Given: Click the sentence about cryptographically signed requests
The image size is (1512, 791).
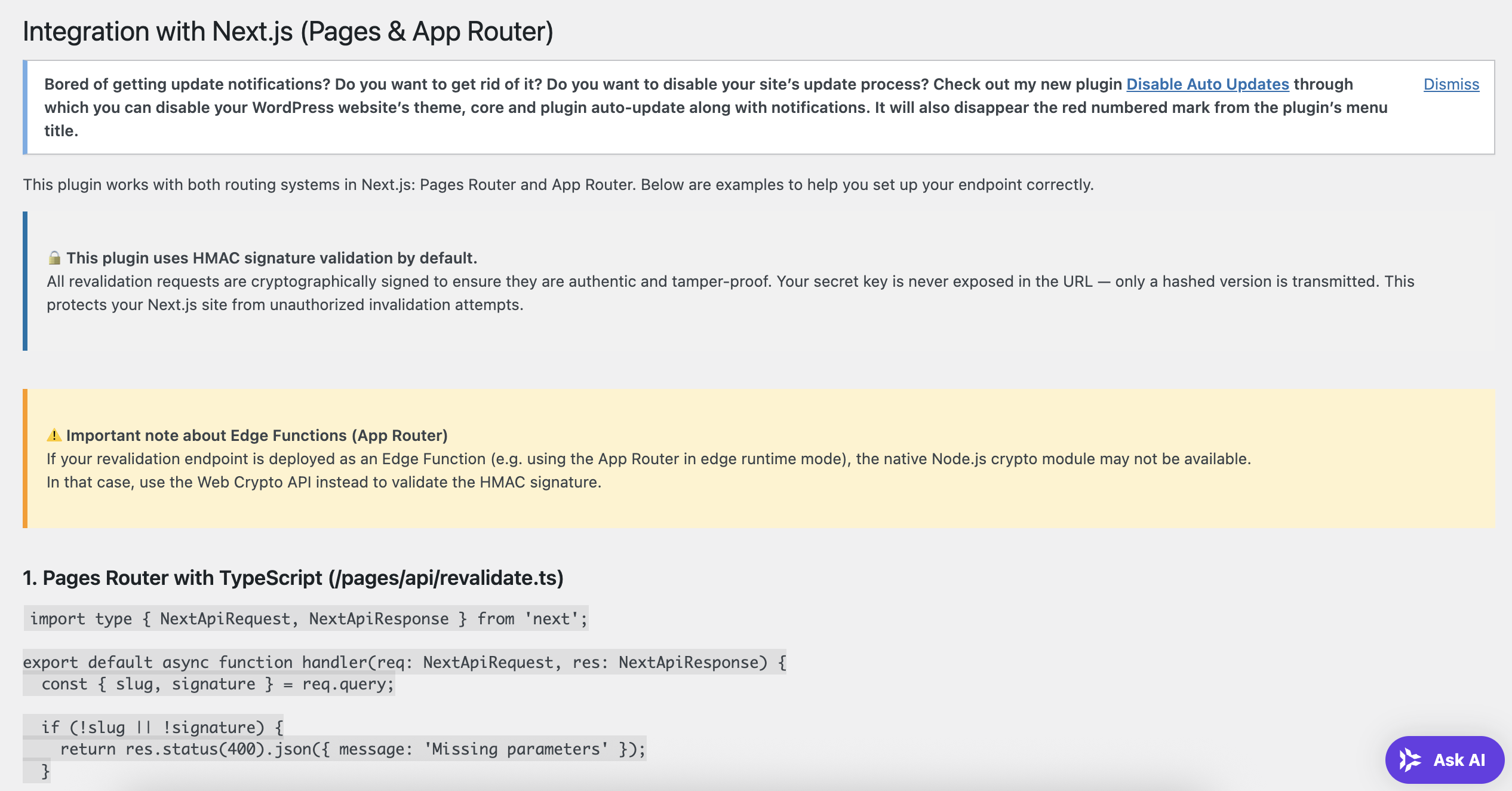Looking at the screenshot, I should click(408, 281).
